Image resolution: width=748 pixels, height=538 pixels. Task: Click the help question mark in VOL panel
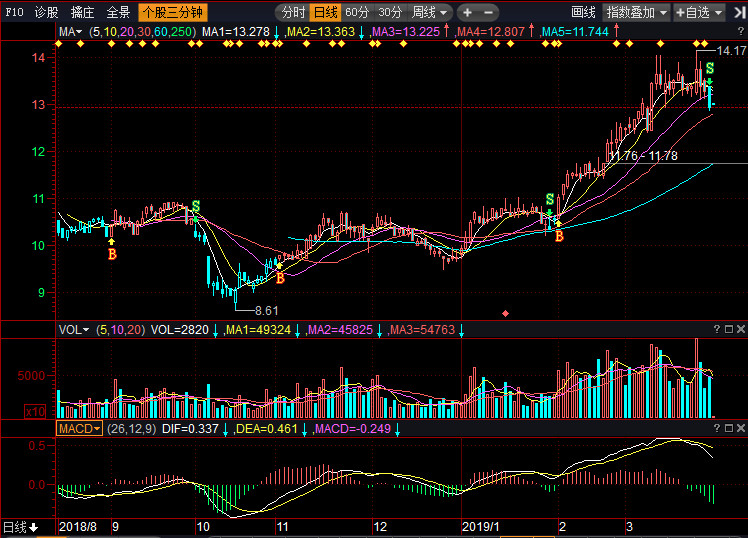[716, 329]
